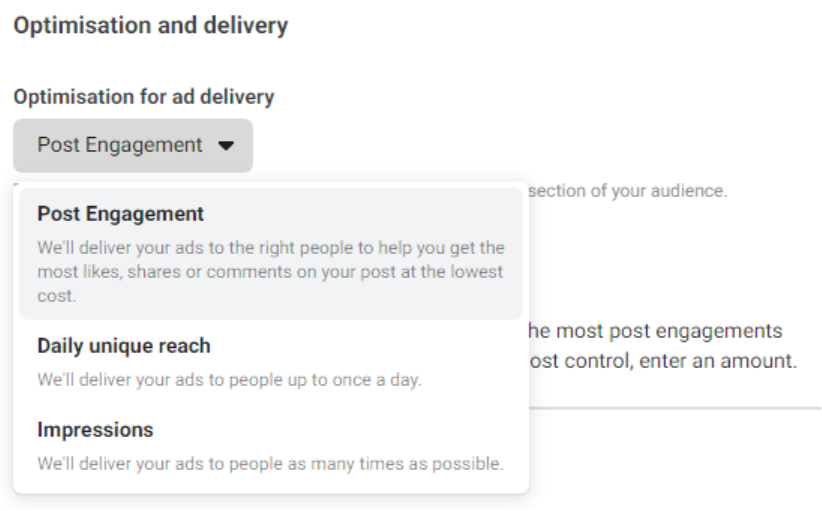Viewport: 822px width, 511px height.
Task: Click the likes, shares or comments description
Action: pos(270,272)
